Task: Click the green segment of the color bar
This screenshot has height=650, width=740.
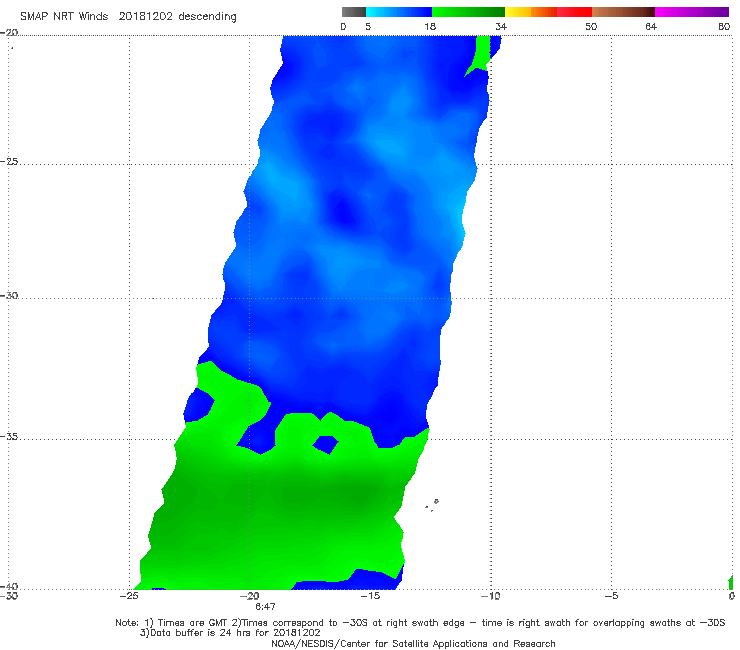Action: 468,12
